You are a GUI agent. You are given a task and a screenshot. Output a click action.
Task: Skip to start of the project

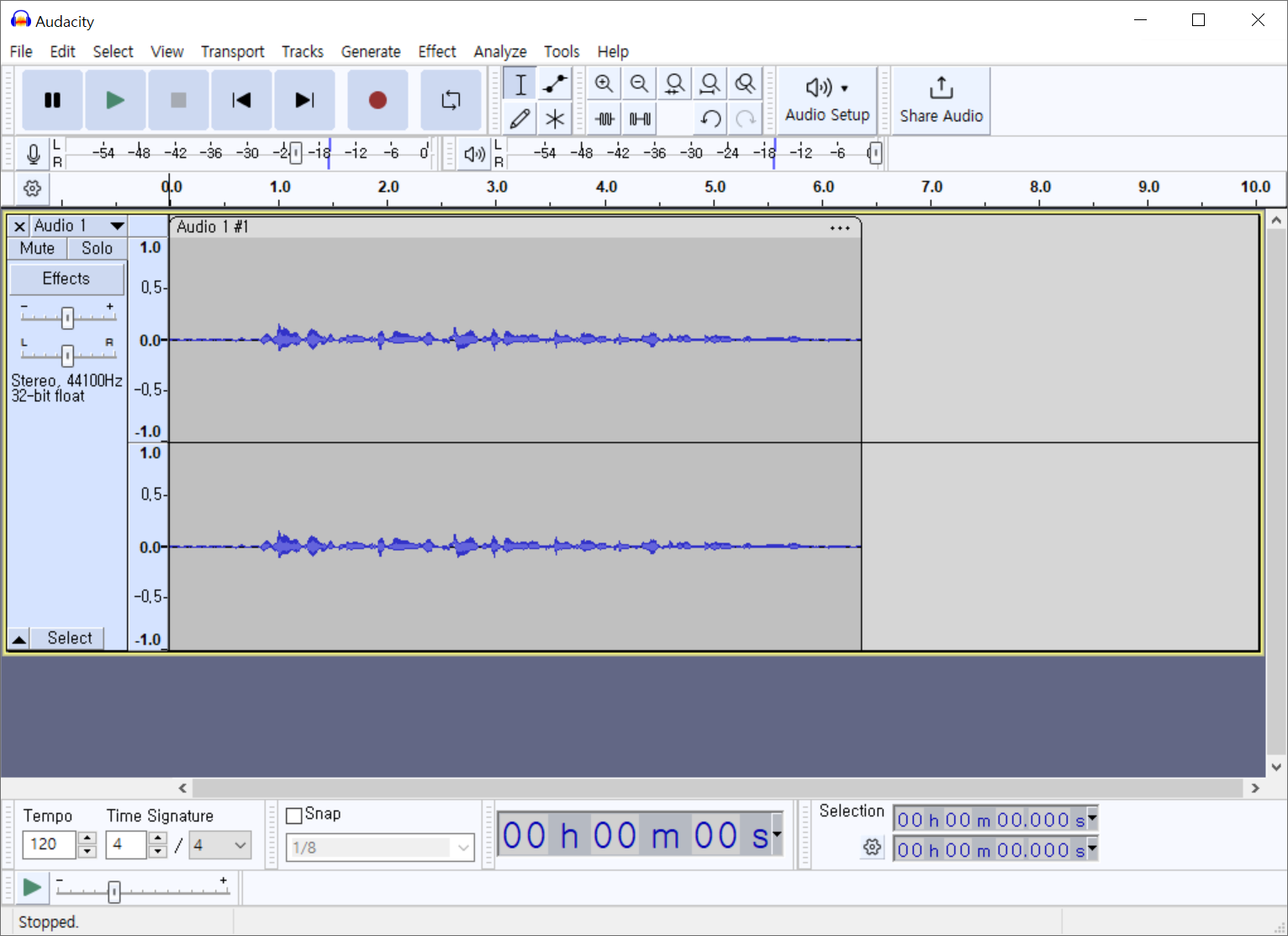(241, 100)
